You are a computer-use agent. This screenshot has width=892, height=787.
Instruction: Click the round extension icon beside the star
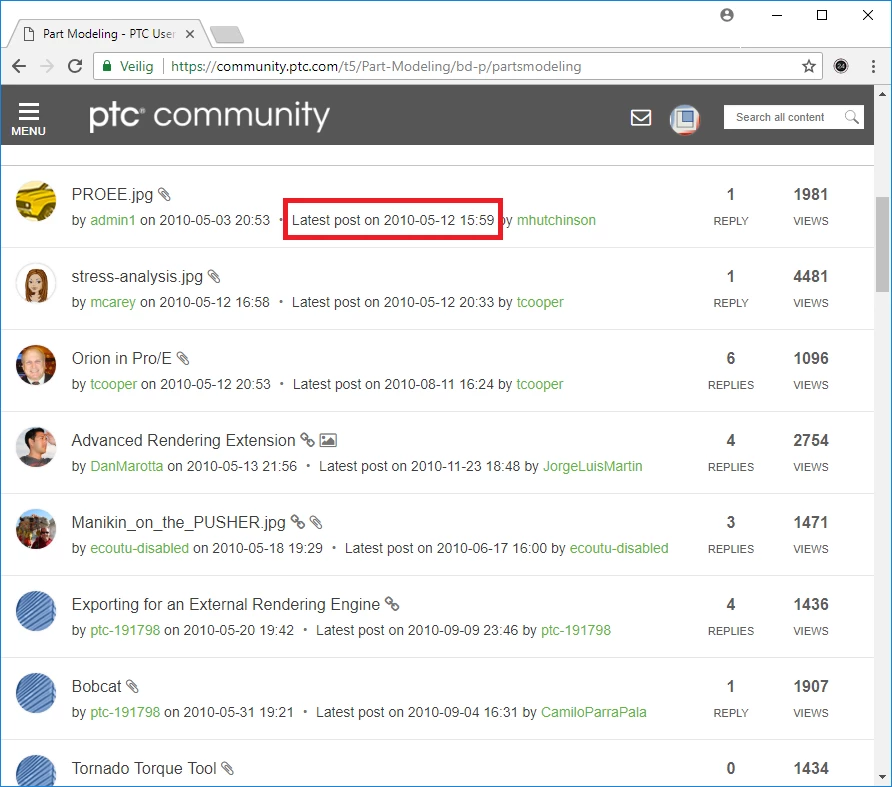coord(841,66)
